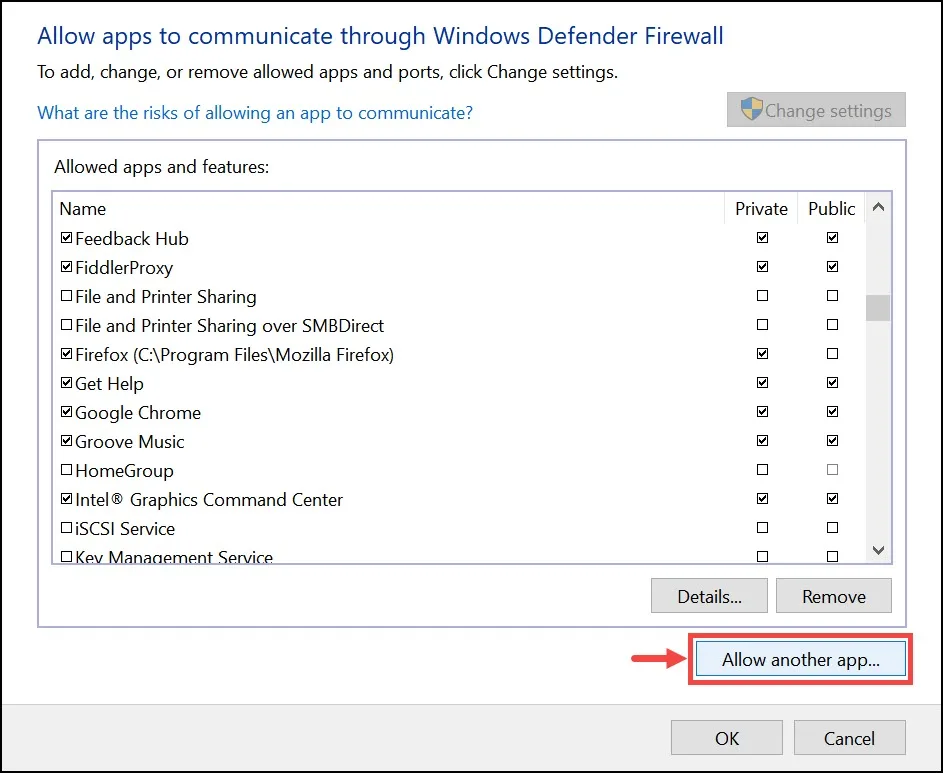
Task: Click the scroll down arrow of the apps list
Action: click(878, 550)
